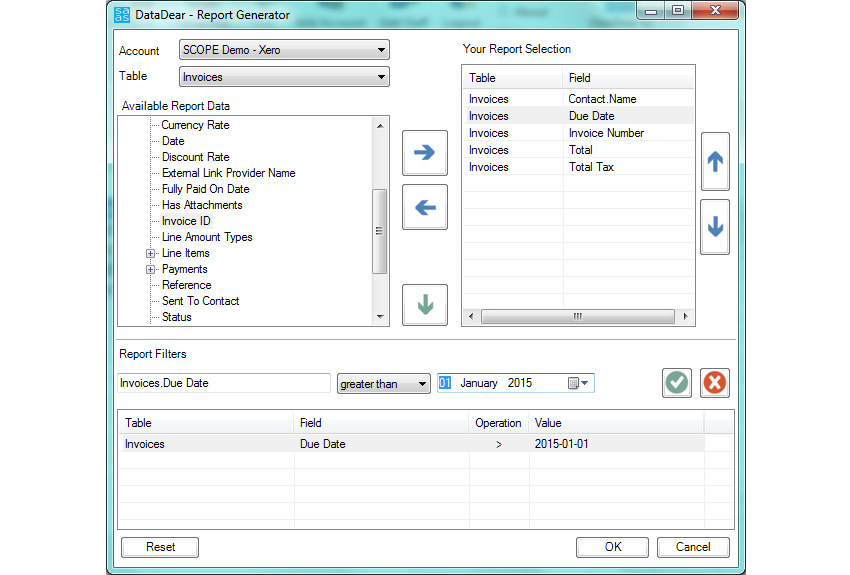Image resolution: width=850 pixels, height=575 pixels.
Task: Open the greater than operator dropdown
Action: pyautogui.click(x=383, y=384)
